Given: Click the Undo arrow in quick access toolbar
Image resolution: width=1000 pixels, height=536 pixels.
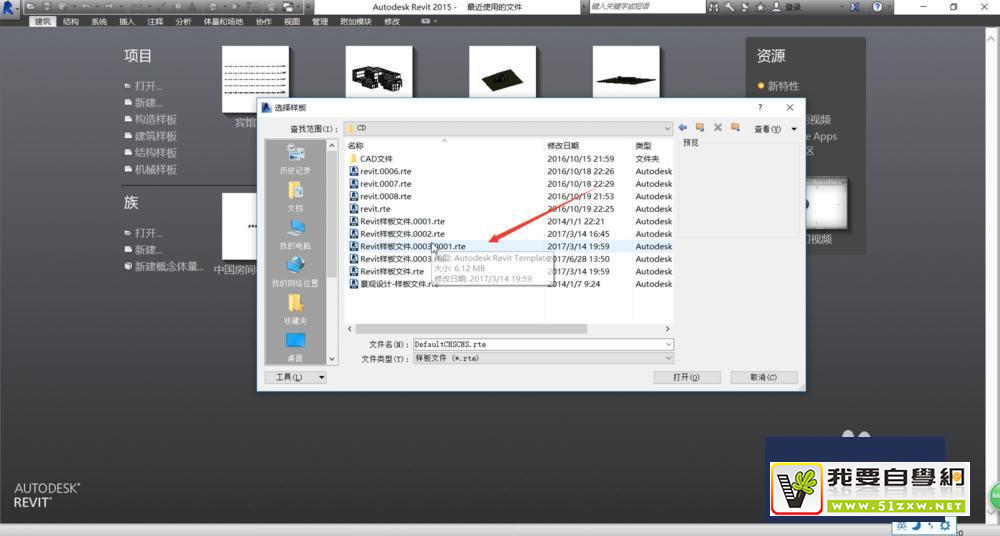Looking at the screenshot, I should click(x=85, y=7).
